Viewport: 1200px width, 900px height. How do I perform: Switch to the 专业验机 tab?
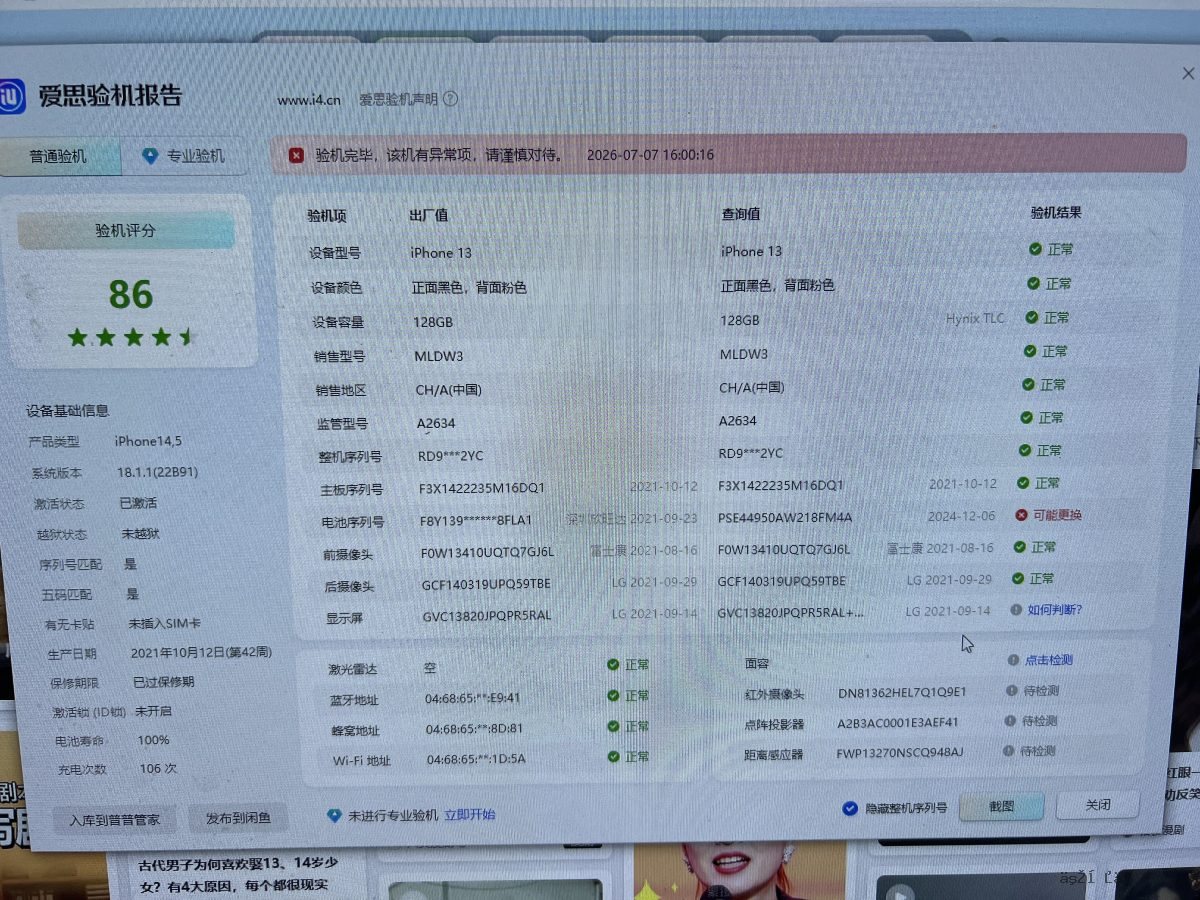(x=184, y=156)
